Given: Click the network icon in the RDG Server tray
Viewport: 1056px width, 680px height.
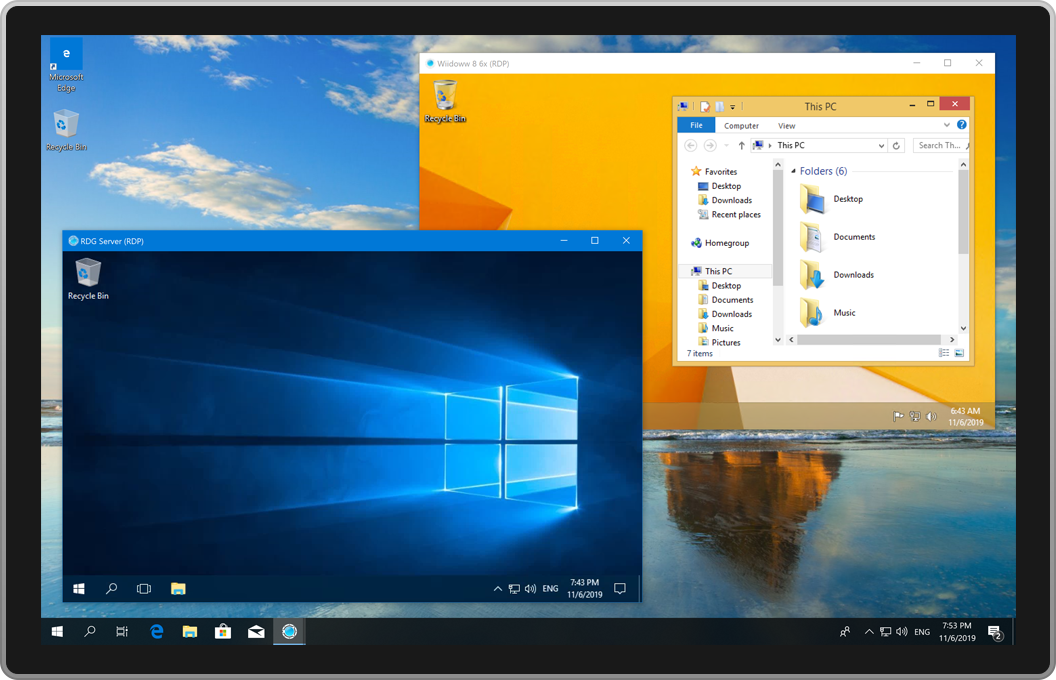Looking at the screenshot, I should [514, 588].
